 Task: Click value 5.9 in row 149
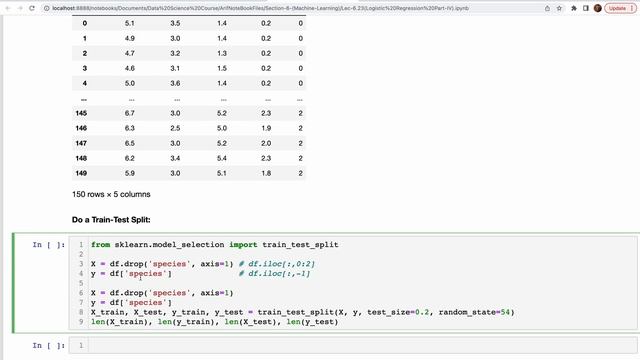tap(130, 173)
